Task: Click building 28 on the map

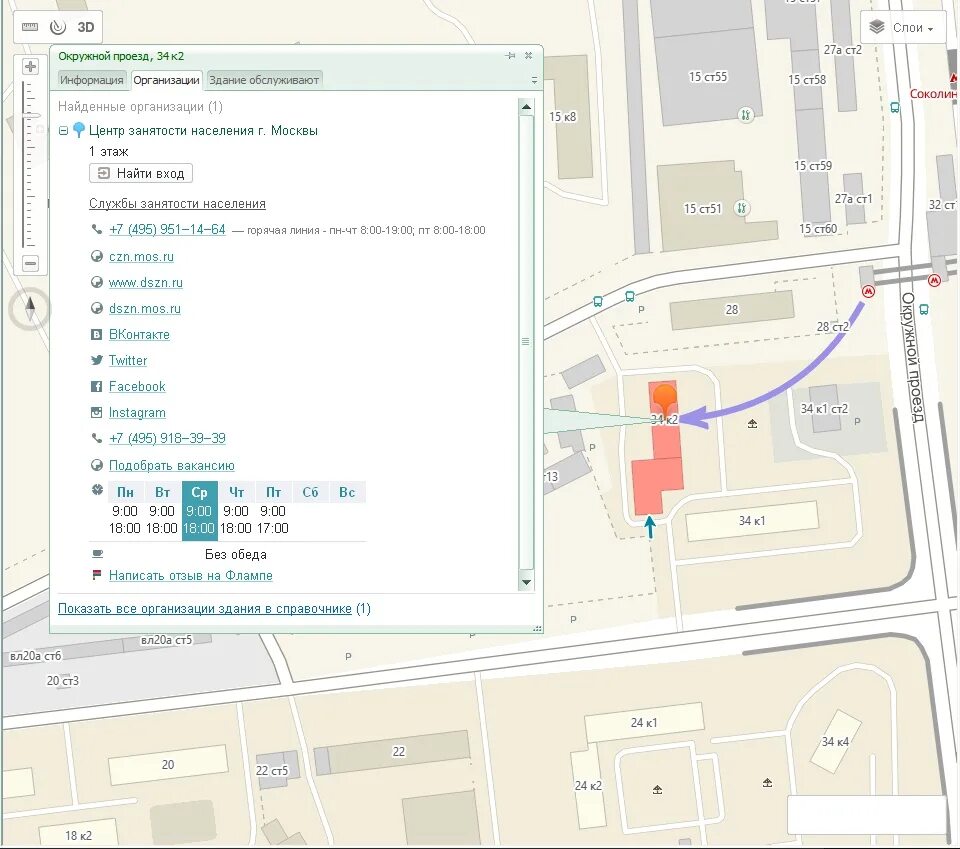Action: click(732, 310)
